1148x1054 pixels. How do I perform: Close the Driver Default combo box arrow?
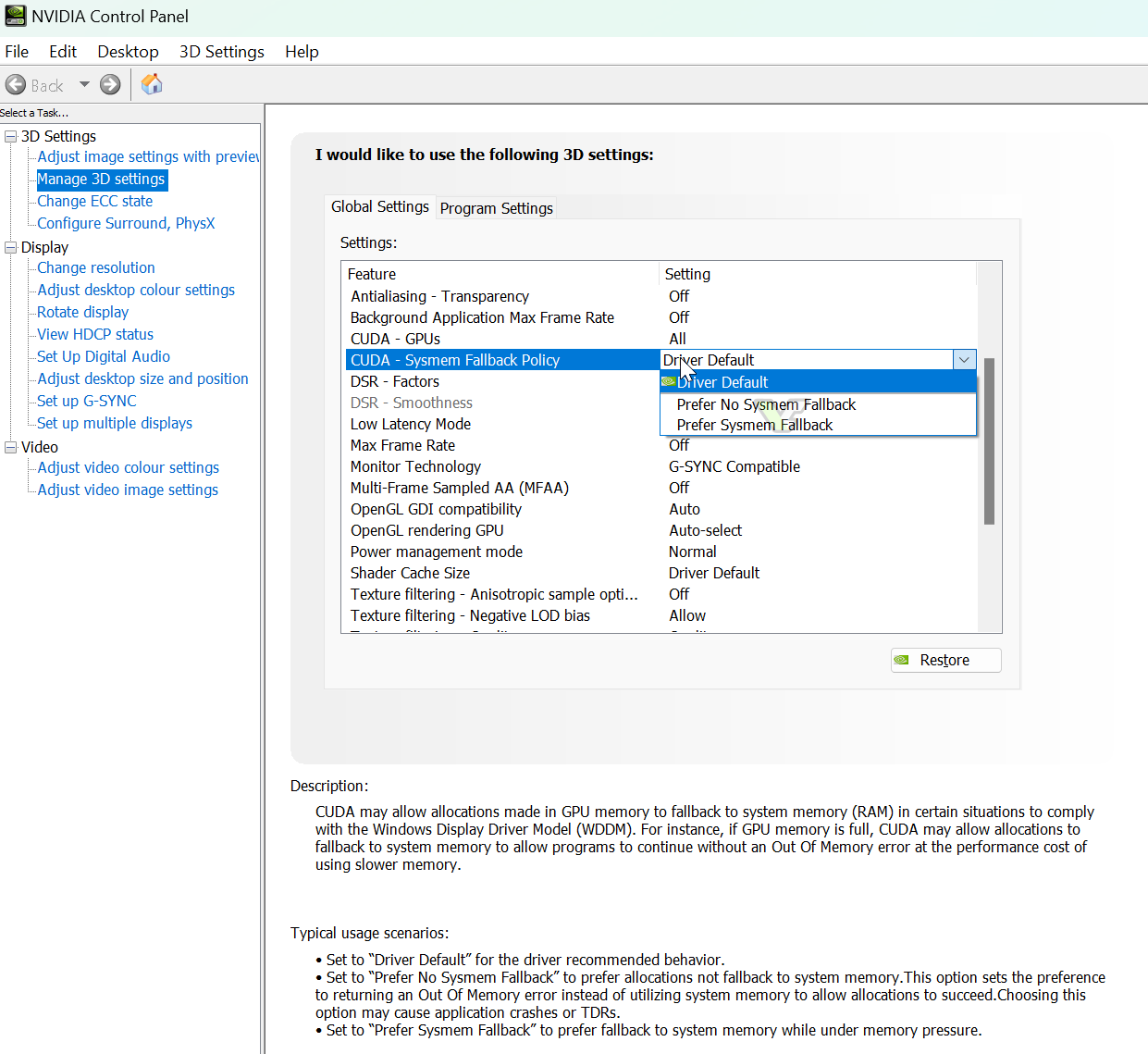(964, 360)
